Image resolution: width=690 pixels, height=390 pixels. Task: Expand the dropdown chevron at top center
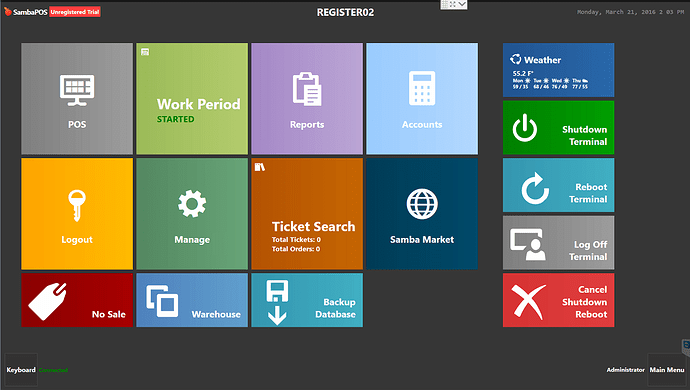click(x=462, y=4)
